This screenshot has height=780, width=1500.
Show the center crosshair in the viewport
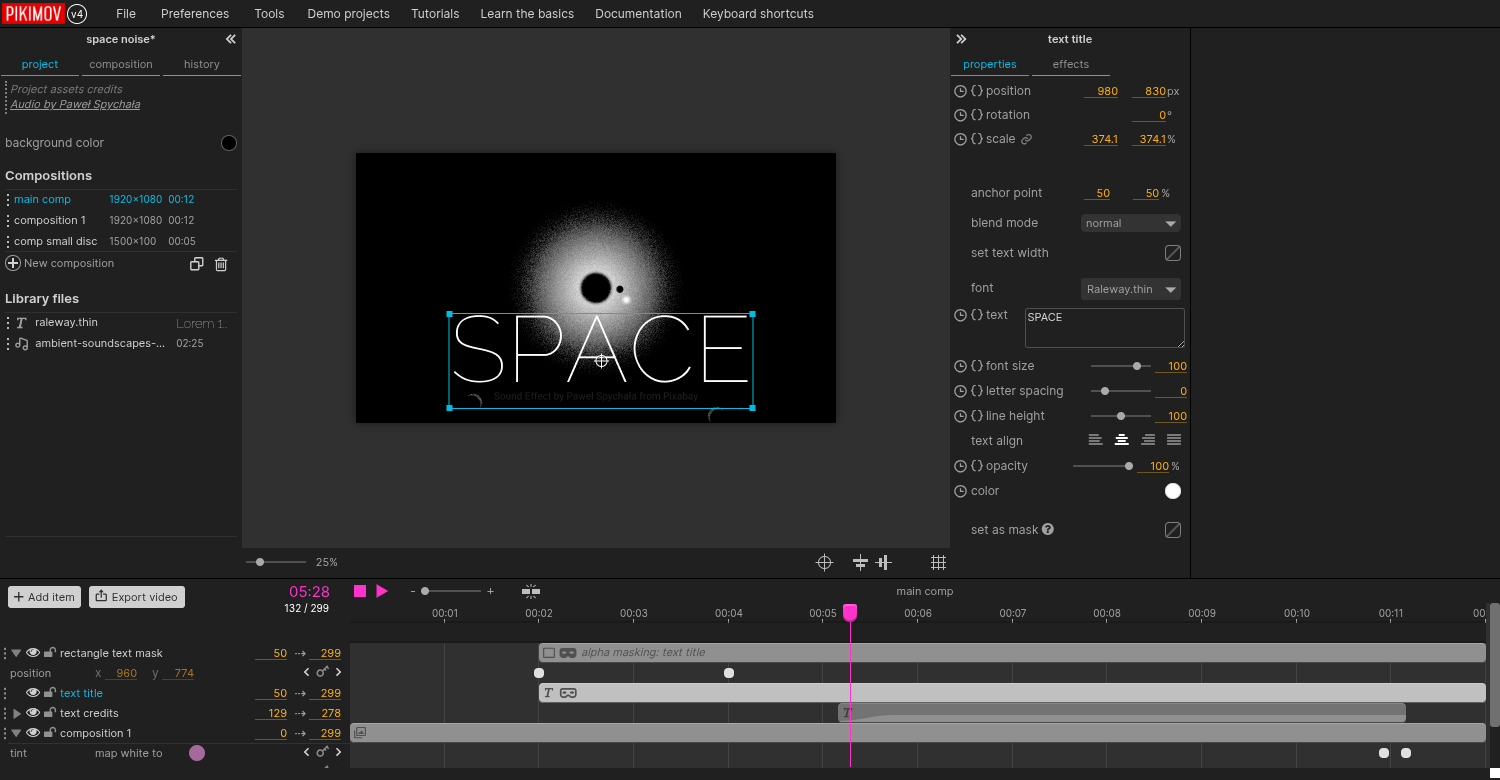824,563
